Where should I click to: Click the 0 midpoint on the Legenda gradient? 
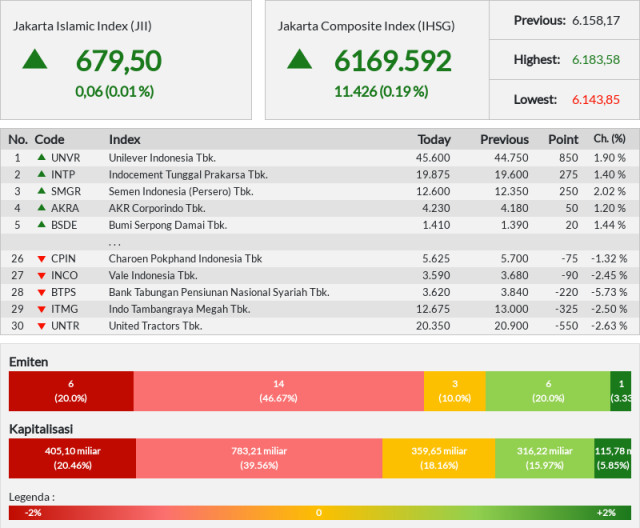(319, 512)
